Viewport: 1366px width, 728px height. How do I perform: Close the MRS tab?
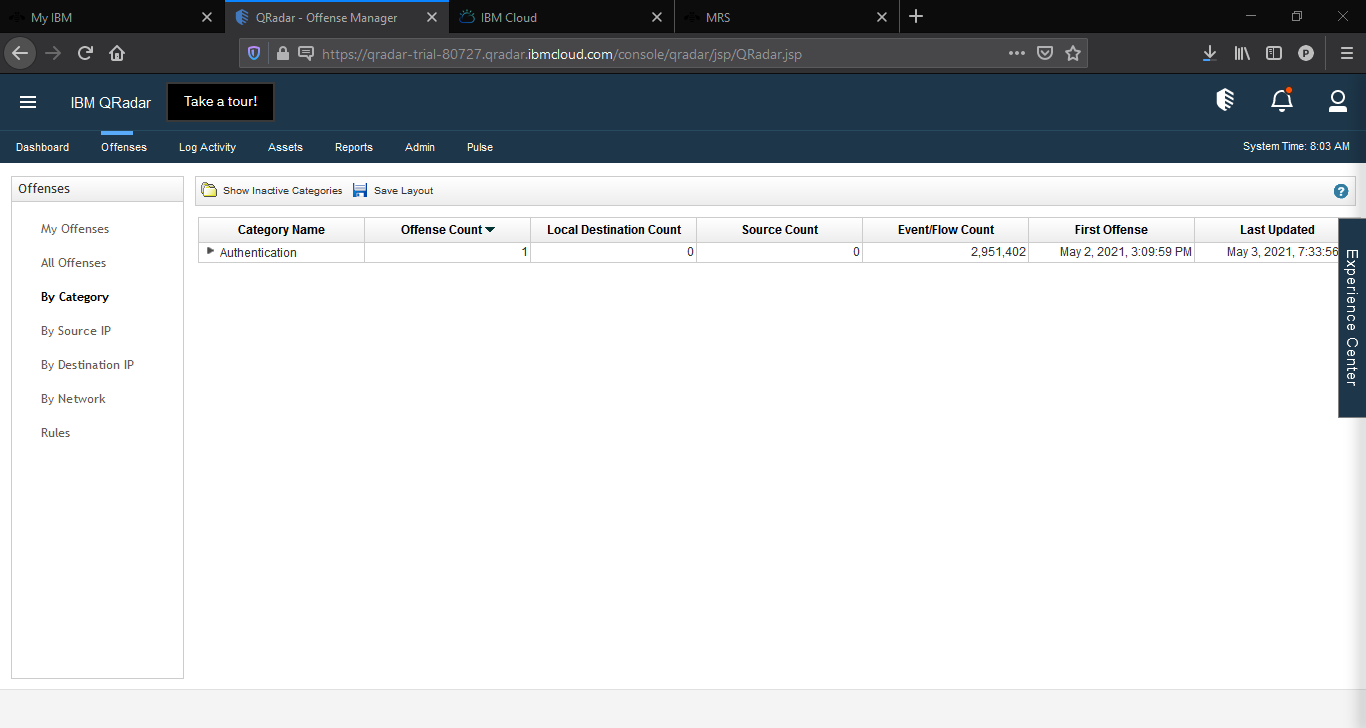[881, 17]
